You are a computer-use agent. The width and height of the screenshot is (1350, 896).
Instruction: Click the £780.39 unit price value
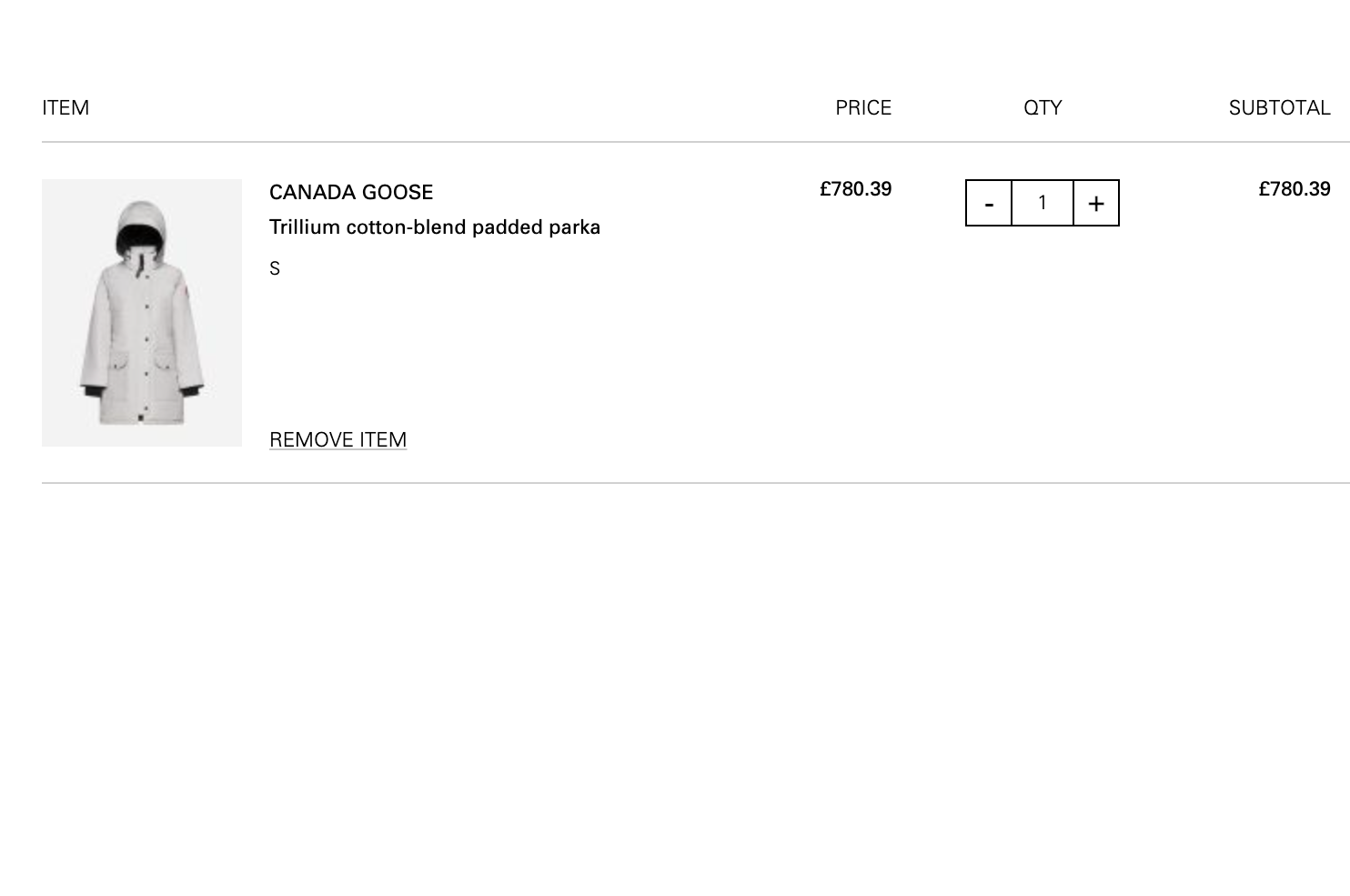(855, 189)
